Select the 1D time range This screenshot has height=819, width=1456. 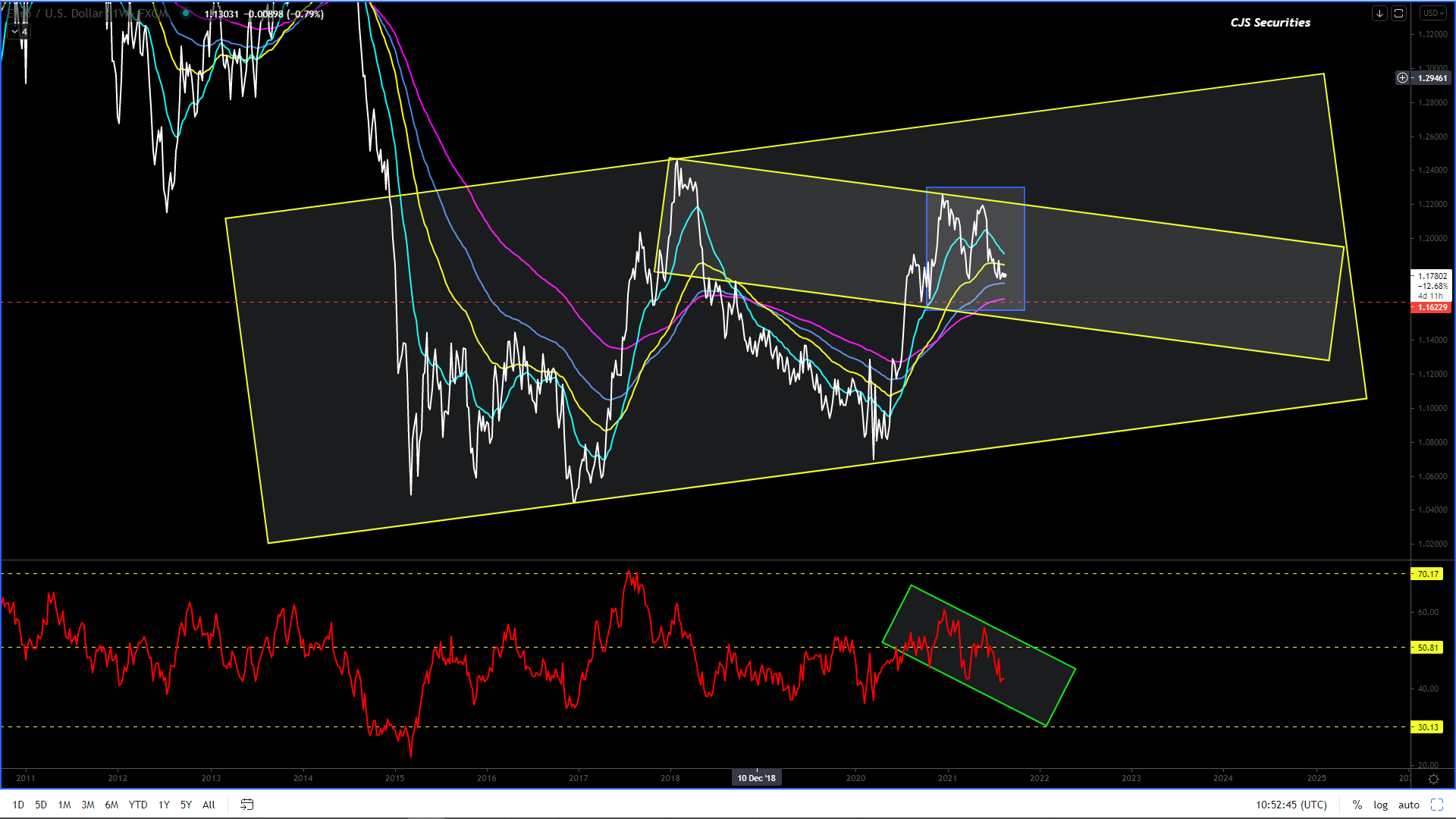pyautogui.click(x=18, y=805)
